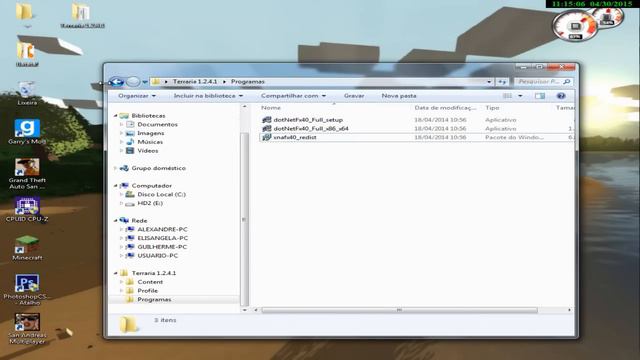Click the CPU meter gadget dial
Viewport: 640px width, 360px height.
tap(574, 26)
